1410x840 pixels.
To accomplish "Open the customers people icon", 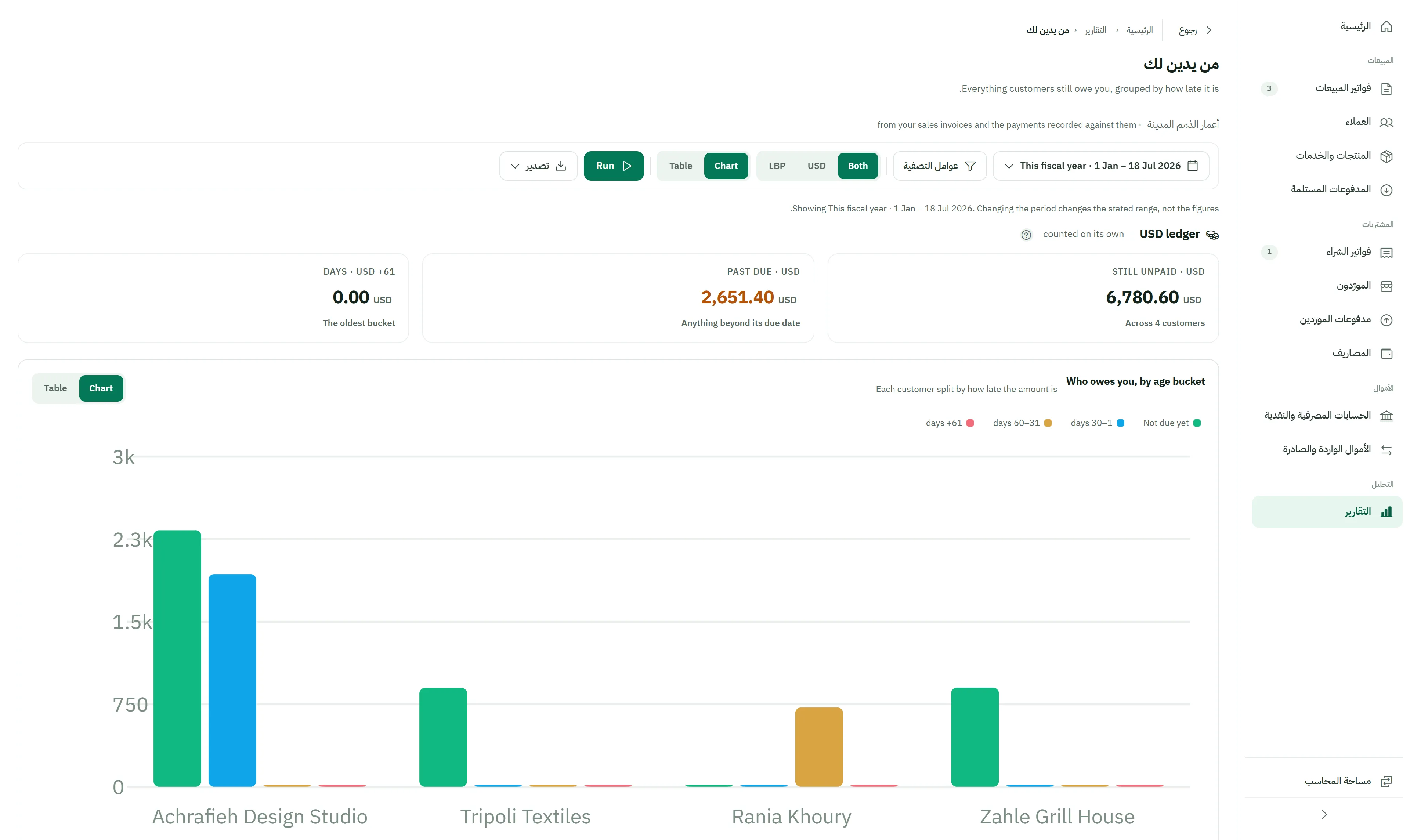I will (x=1386, y=122).
